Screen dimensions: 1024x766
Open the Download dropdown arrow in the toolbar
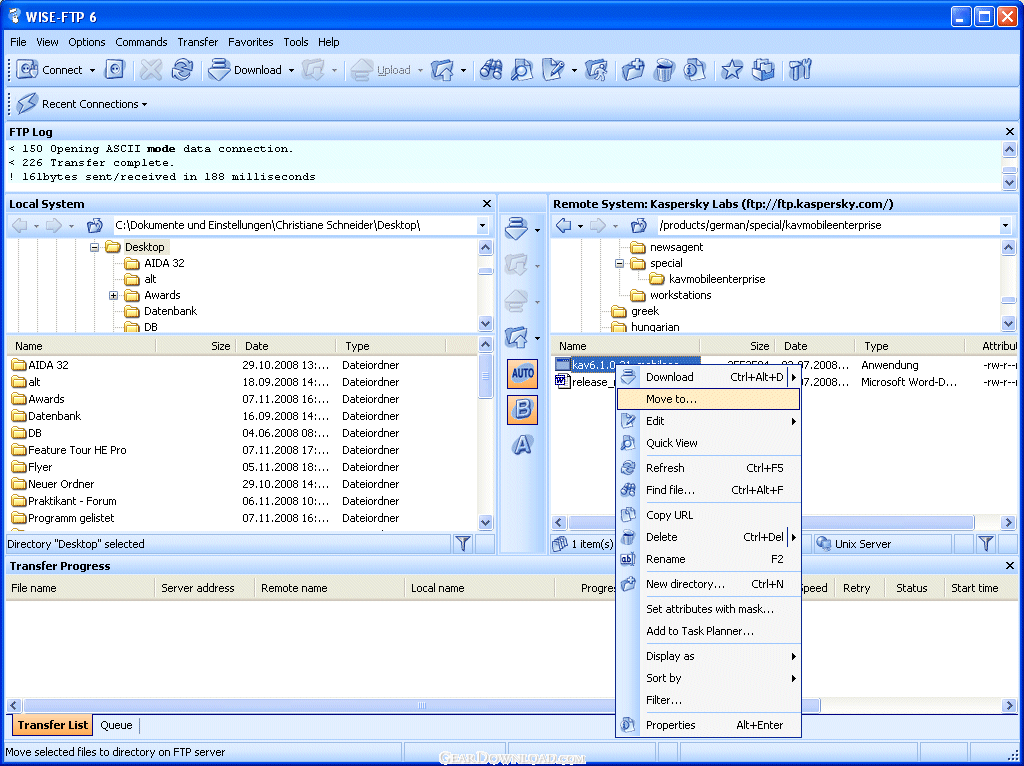tap(291, 70)
